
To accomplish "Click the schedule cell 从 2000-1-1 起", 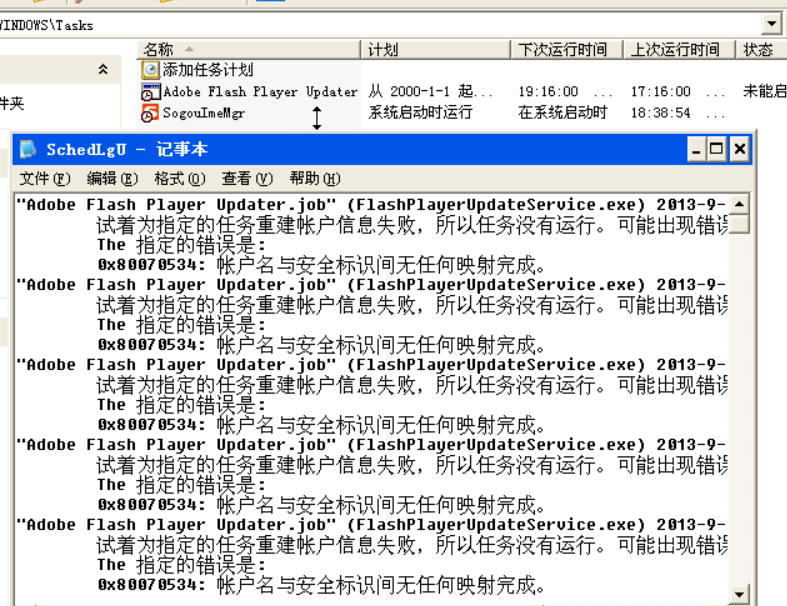I will [x=431, y=91].
